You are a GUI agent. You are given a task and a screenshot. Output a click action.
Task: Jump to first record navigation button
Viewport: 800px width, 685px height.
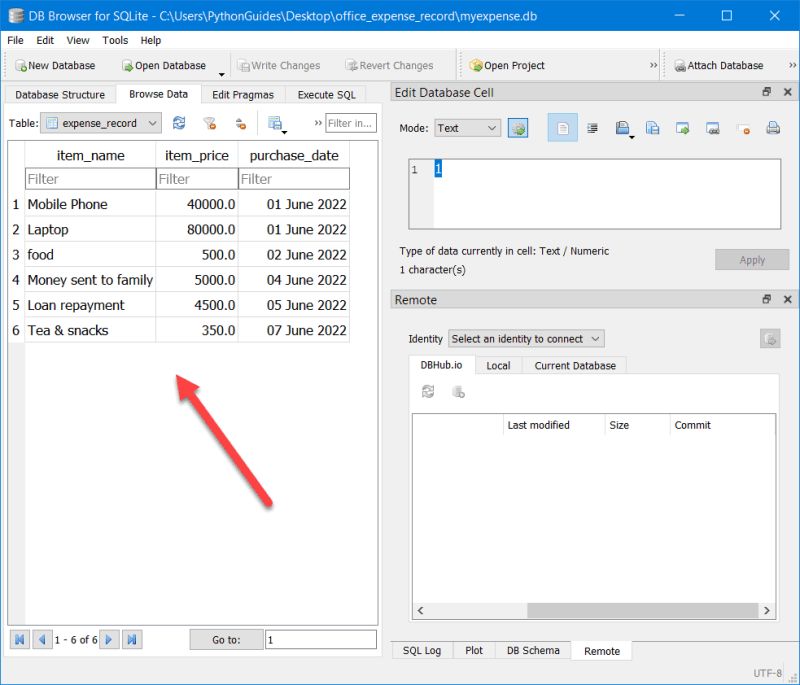19,640
